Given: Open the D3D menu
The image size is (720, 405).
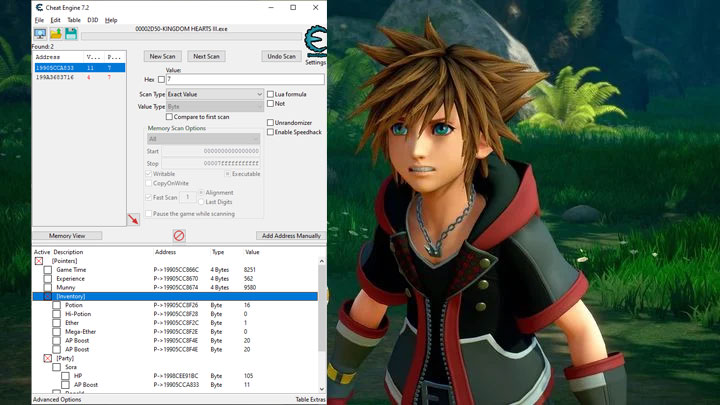Looking at the screenshot, I should click(93, 20).
